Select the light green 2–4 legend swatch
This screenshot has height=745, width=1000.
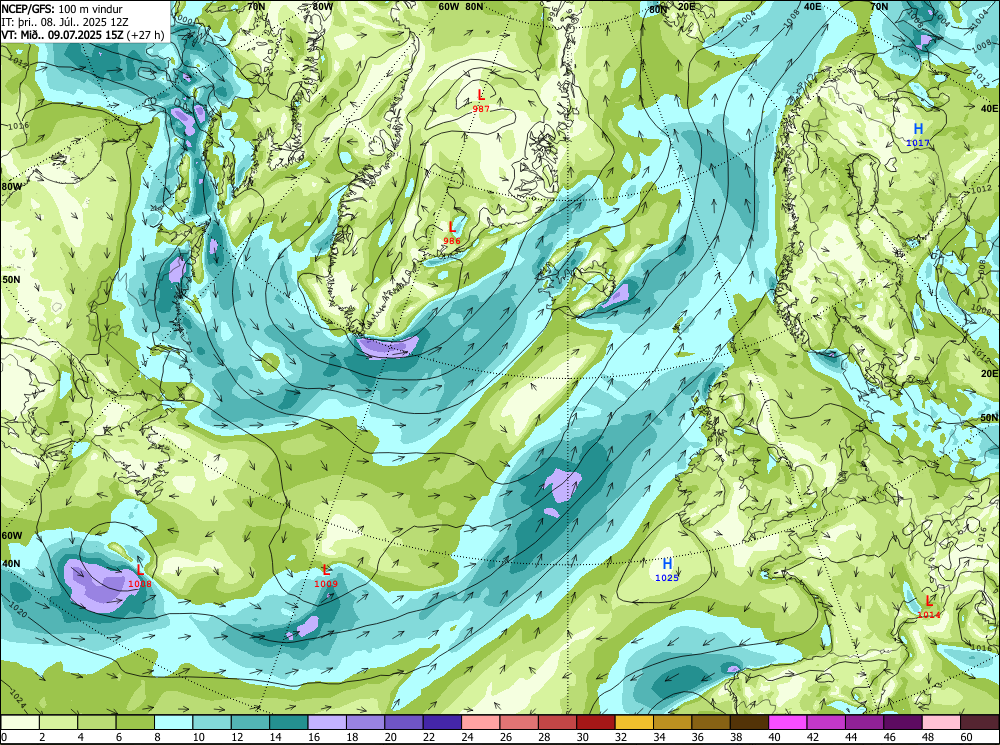pyautogui.click(x=59, y=722)
